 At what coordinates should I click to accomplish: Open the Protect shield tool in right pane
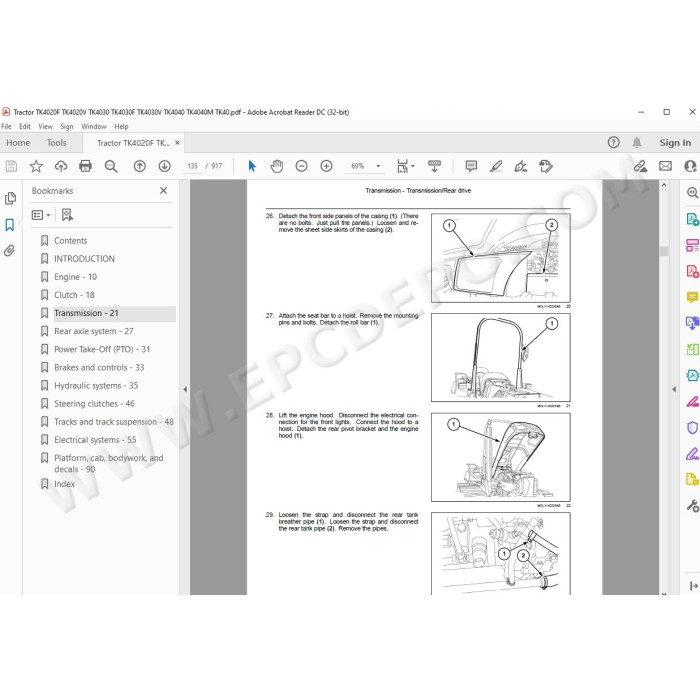(692, 428)
